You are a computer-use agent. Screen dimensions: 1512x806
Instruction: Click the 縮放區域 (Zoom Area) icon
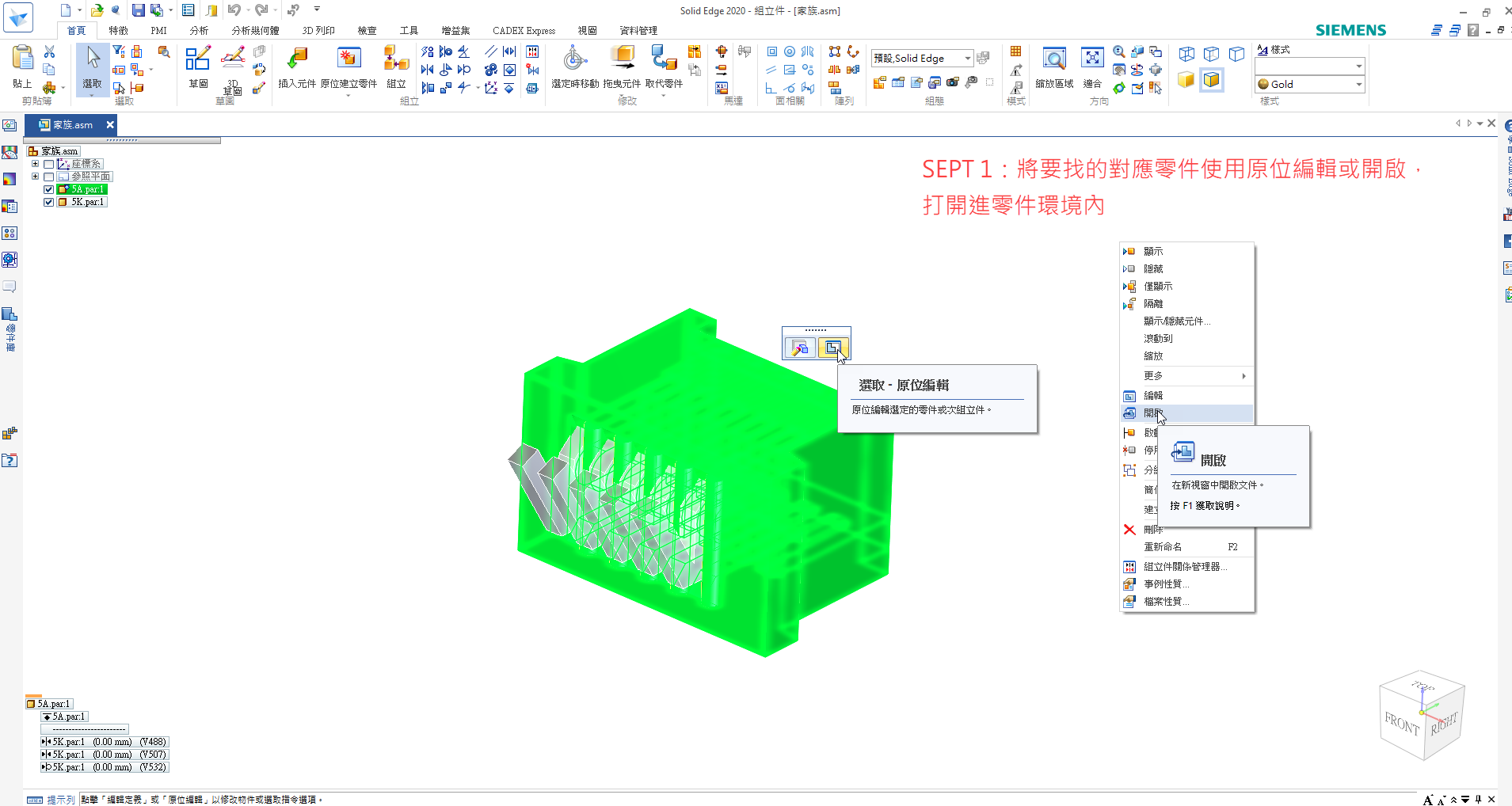tap(1054, 59)
